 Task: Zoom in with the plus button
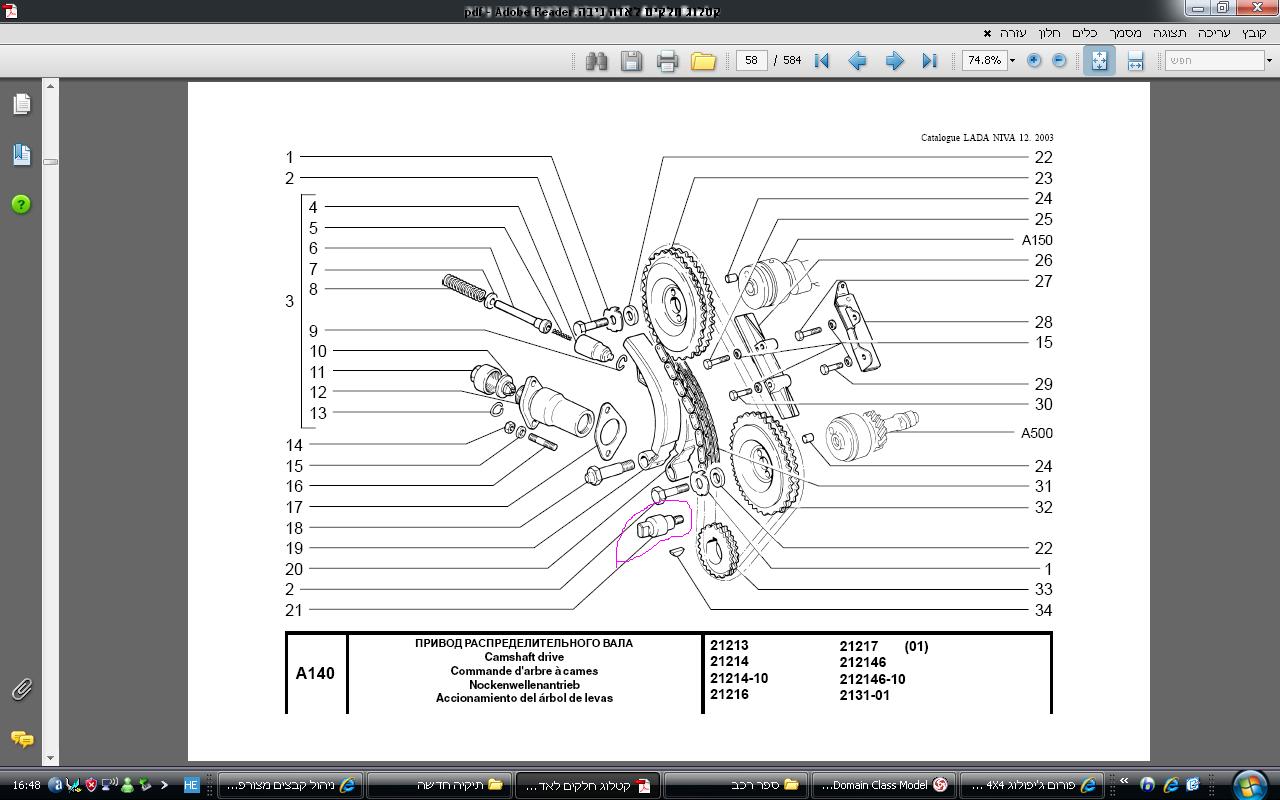[1034, 61]
